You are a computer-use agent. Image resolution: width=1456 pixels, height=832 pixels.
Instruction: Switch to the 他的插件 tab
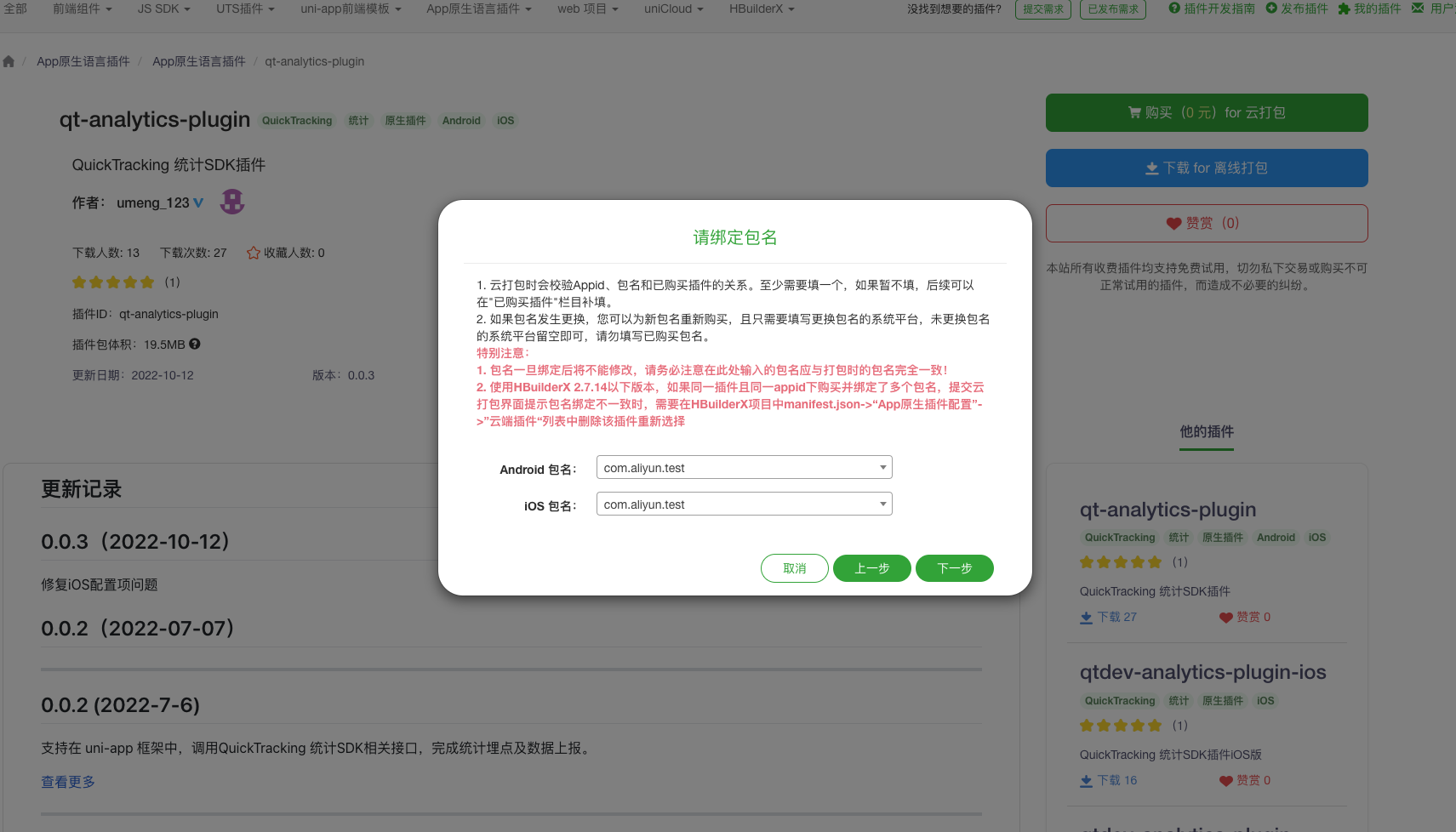[x=1207, y=431]
